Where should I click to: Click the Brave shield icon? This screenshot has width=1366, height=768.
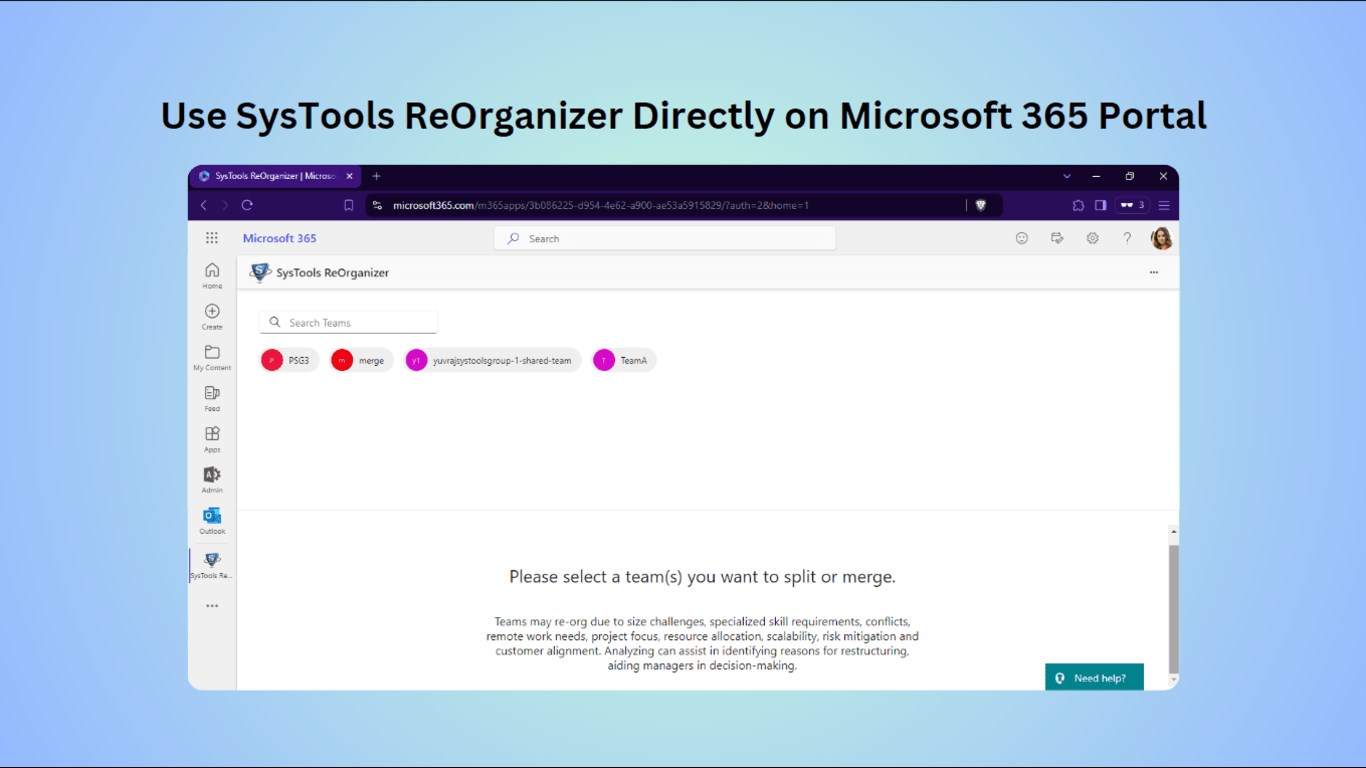tap(981, 205)
